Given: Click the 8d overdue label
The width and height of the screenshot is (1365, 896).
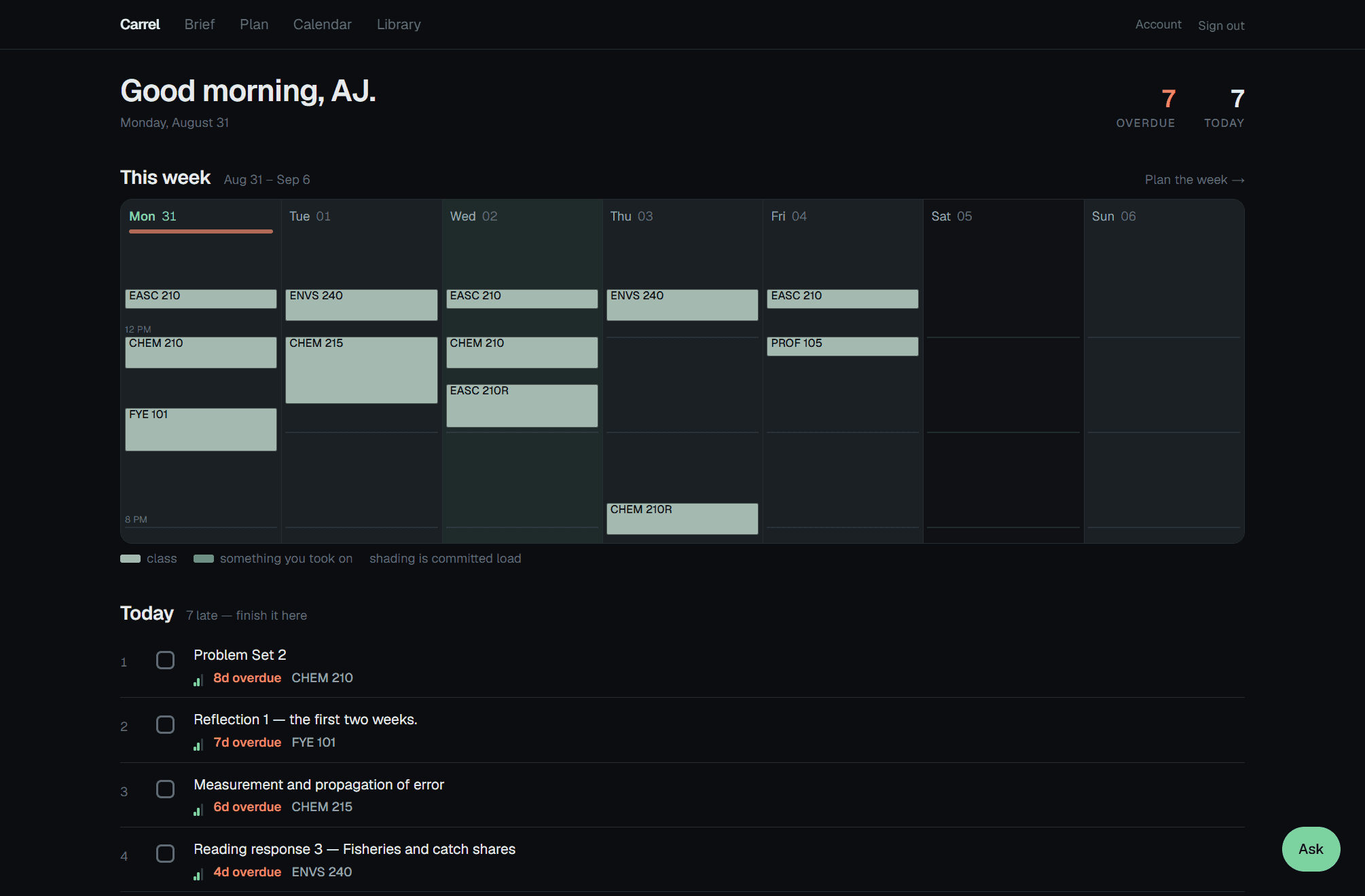Looking at the screenshot, I should pyautogui.click(x=247, y=678).
